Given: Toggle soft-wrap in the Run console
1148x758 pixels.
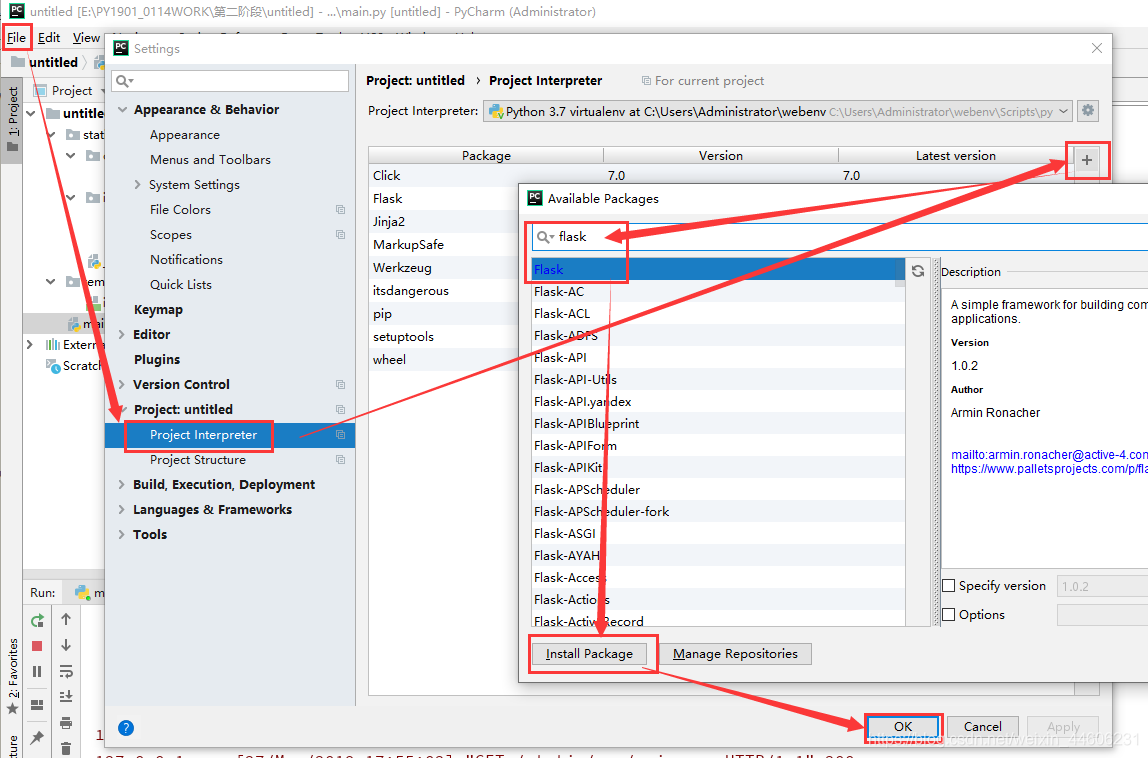Looking at the screenshot, I should [x=66, y=671].
